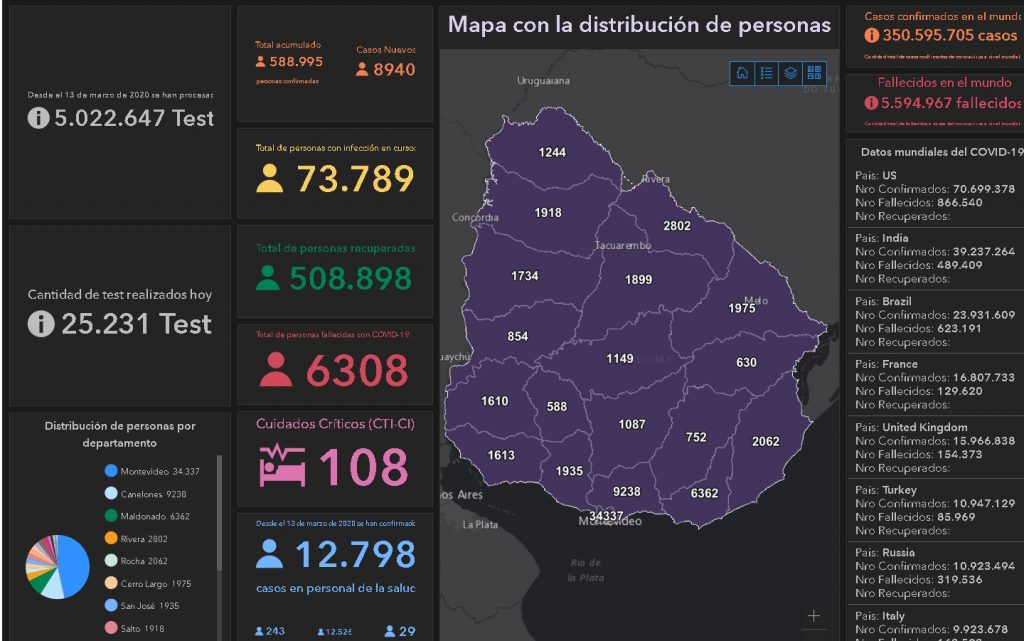Click map region labeled 9238
Screen dimensions: 1024x641
[x=626, y=492]
